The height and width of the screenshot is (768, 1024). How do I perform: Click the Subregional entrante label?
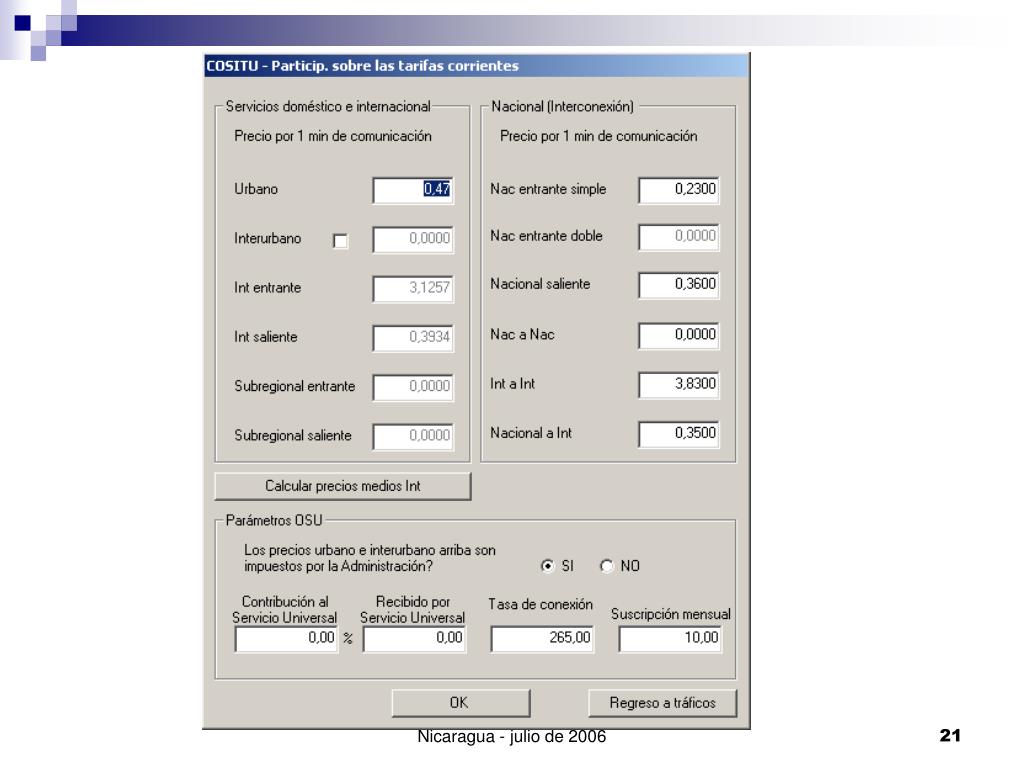click(x=295, y=386)
